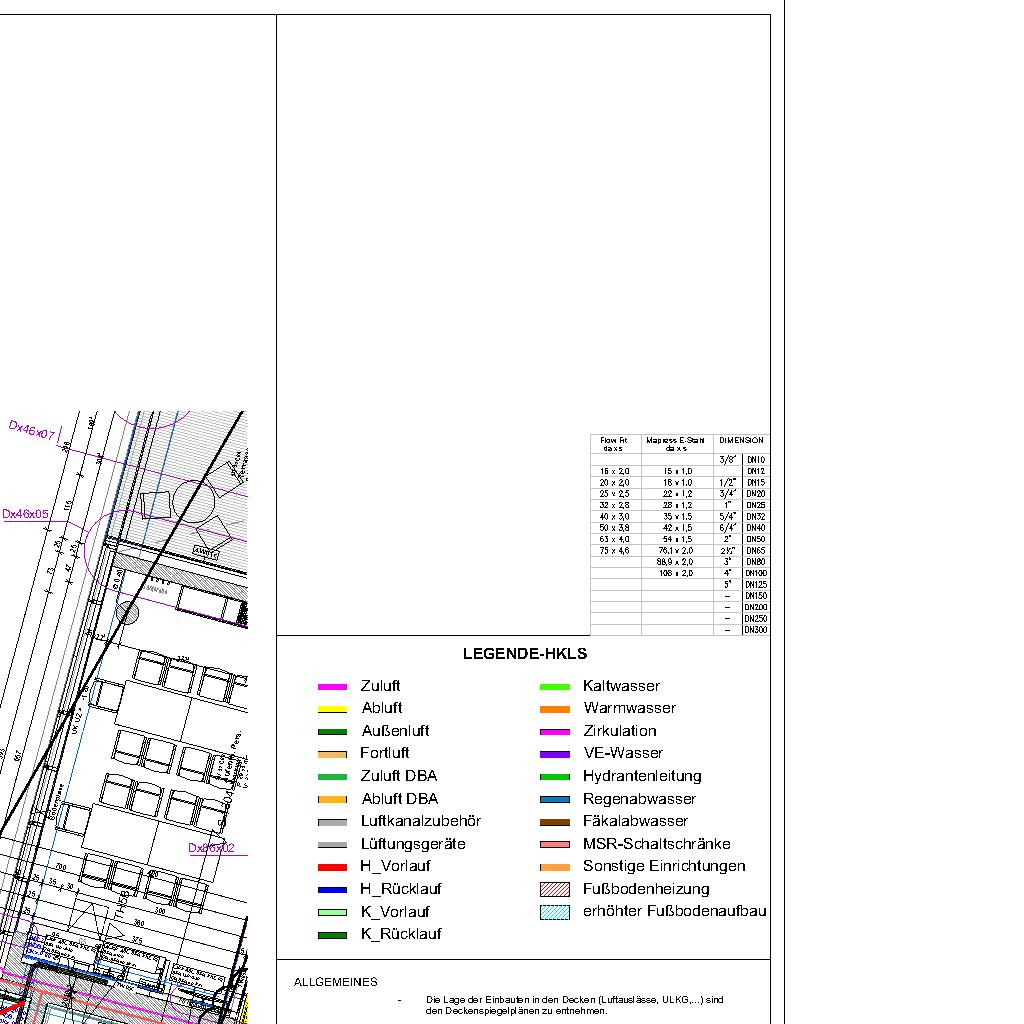This screenshot has width=1024, height=1024.
Task: Click the orange Warmwasser legend swatch
Action: point(555,709)
